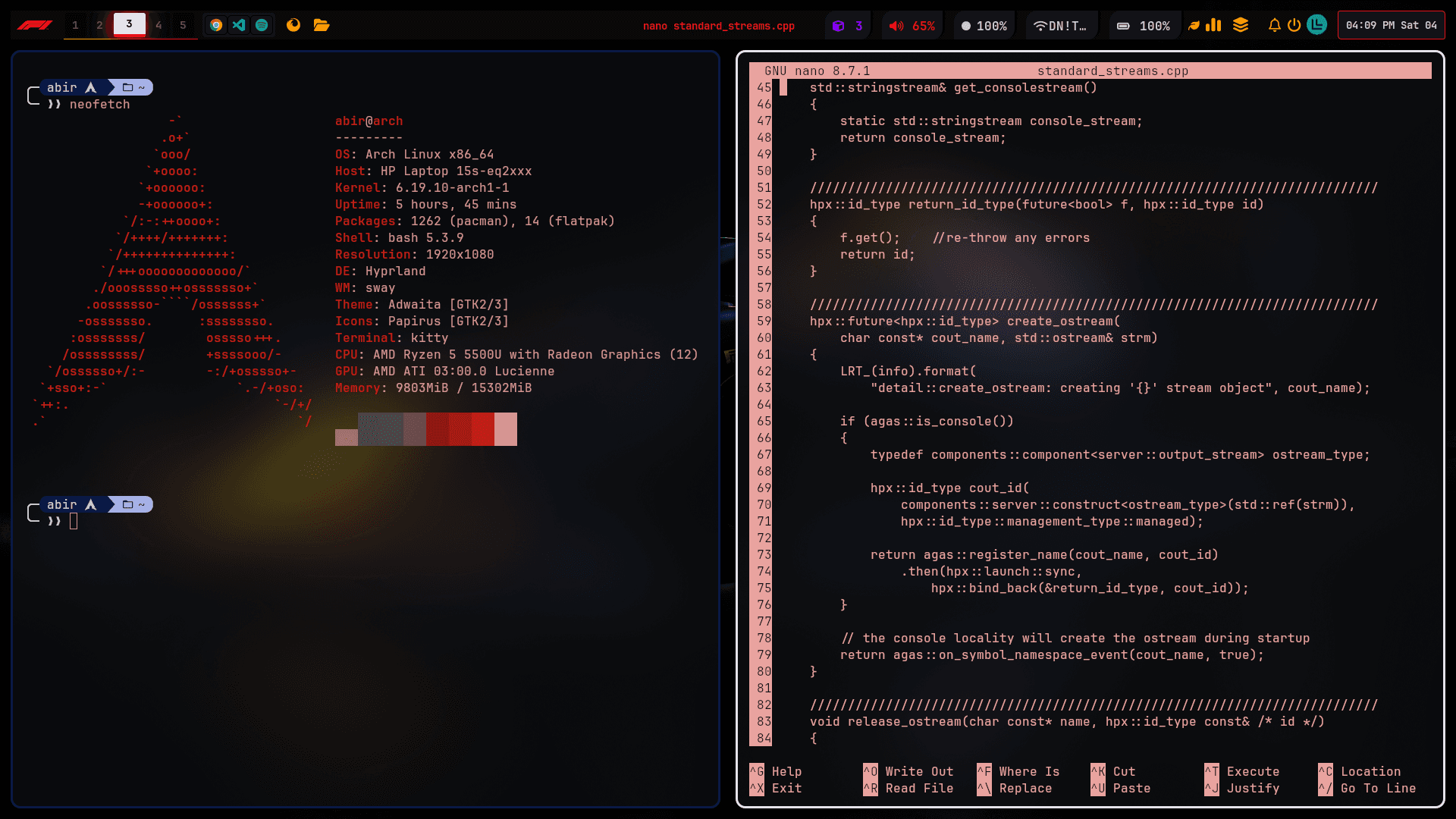Switch to workspace 4
The image size is (1456, 819).
pos(158,25)
